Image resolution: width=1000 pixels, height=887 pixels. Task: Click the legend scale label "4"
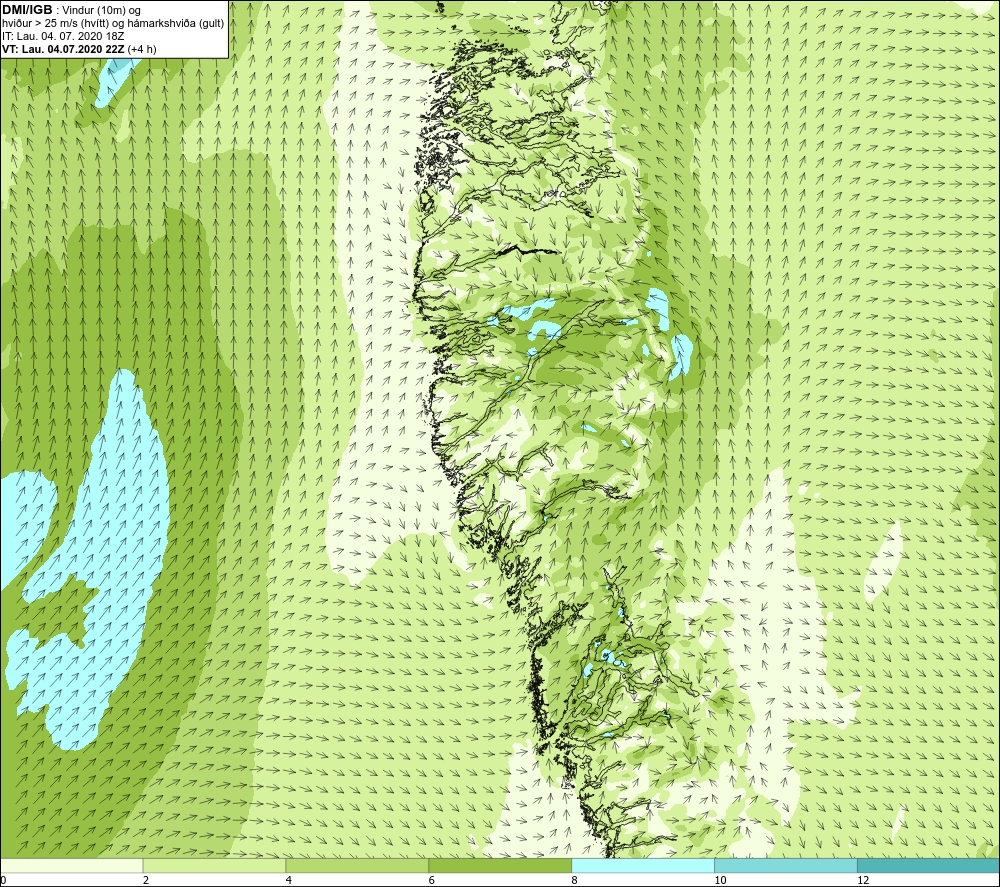[289, 880]
